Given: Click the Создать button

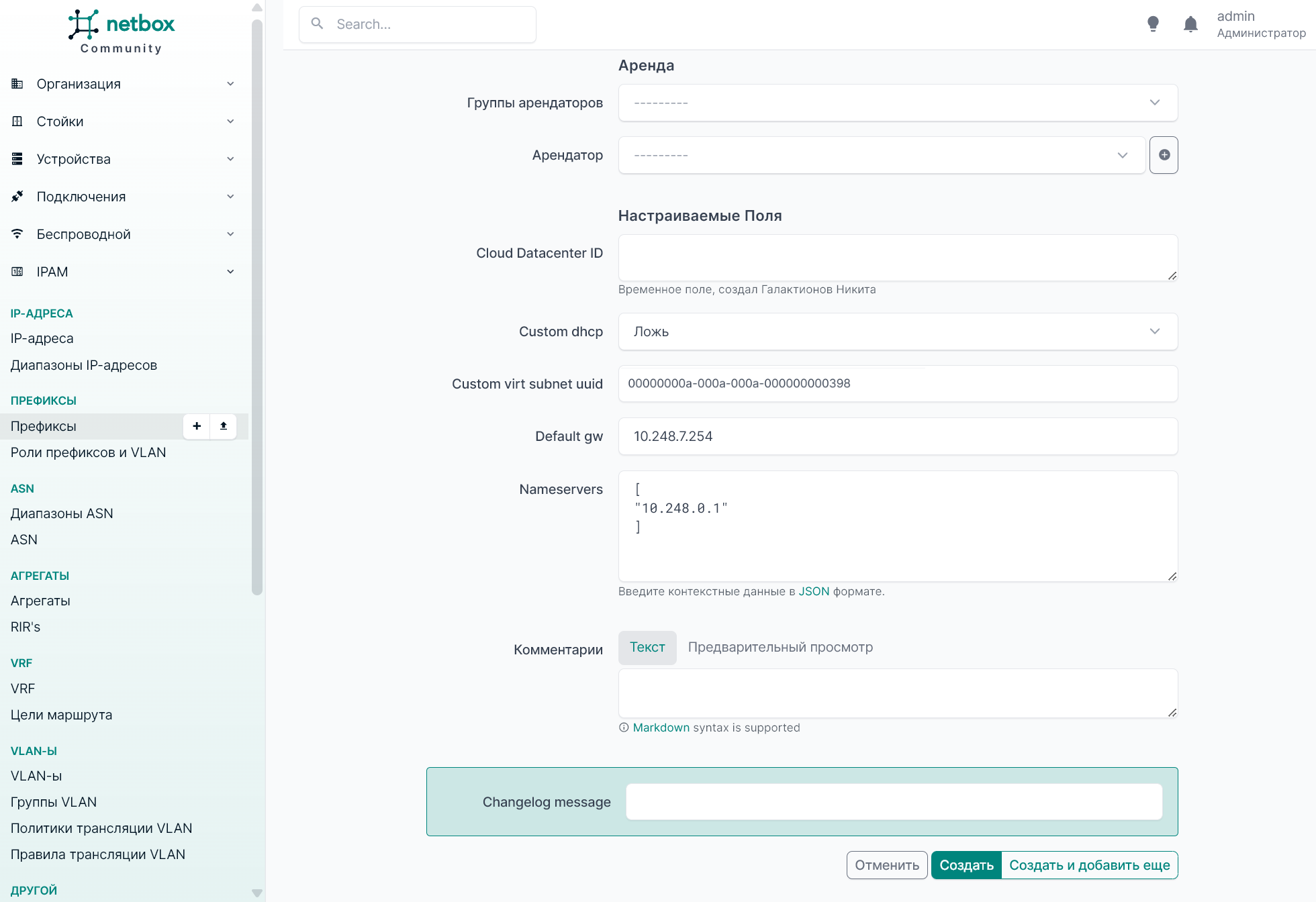Looking at the screenshot, I should [966, 865].
